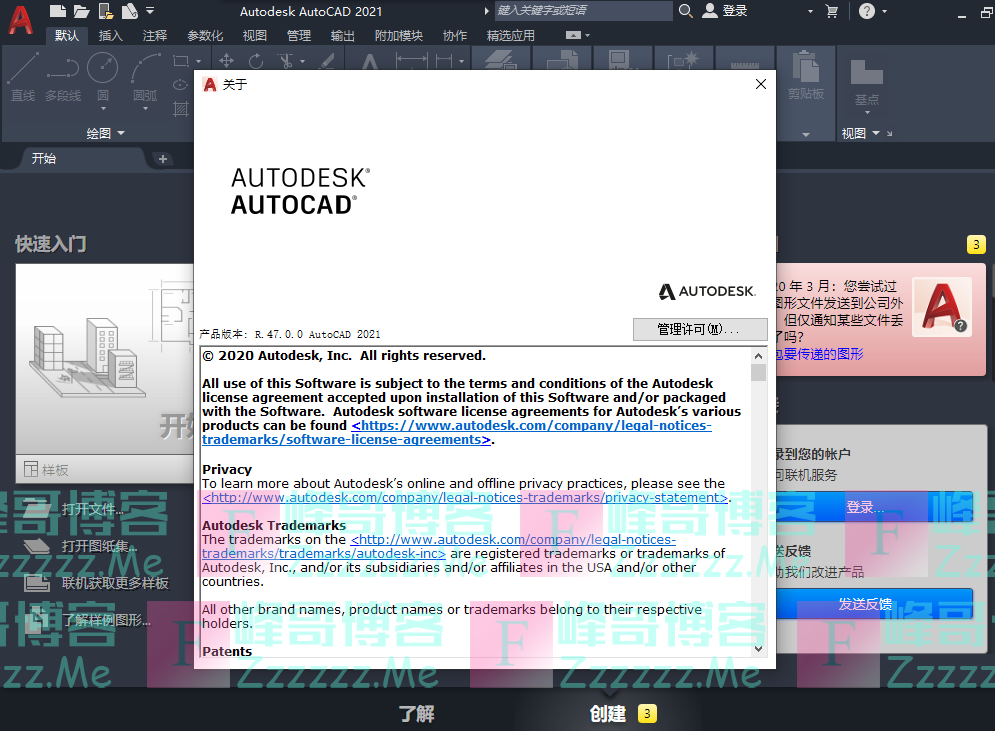Select the Arc (圆弧) tool
Image resolution: width=995 pixels, height=731 pixels.
point(145,72)
